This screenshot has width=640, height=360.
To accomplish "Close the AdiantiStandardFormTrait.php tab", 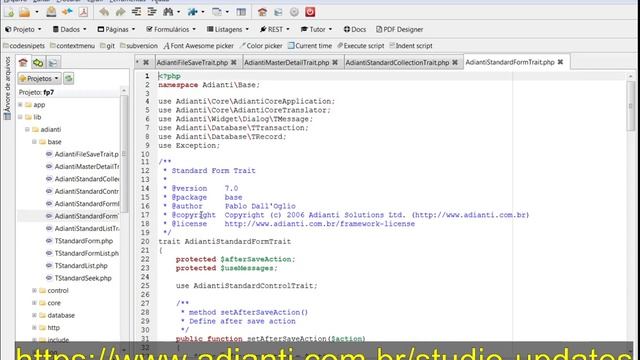I will point(560,62).
